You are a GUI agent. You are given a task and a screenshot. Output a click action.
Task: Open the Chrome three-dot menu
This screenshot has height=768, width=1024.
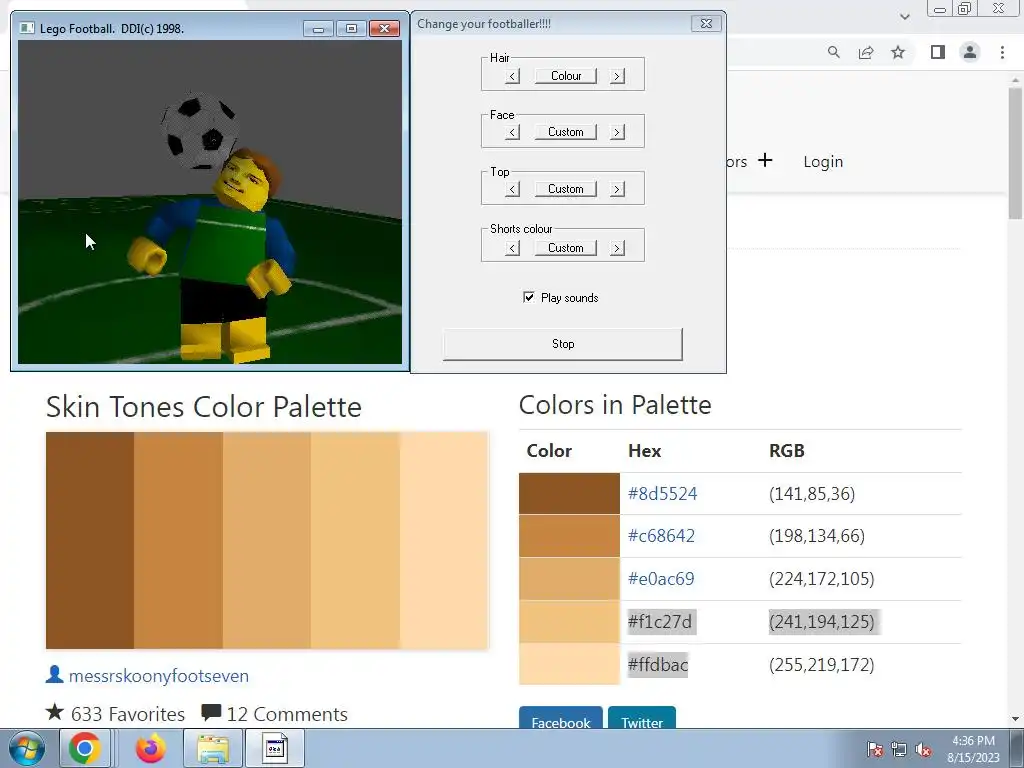1002,52
